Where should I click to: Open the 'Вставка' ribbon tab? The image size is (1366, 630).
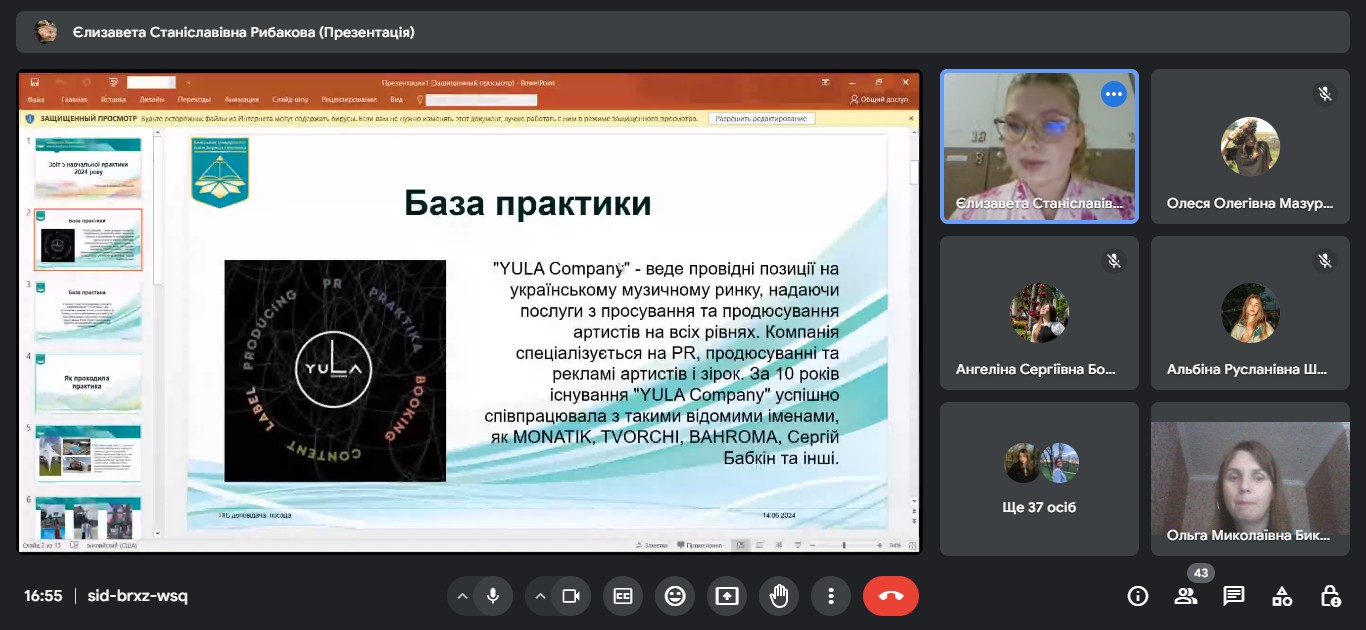pyautogui.click(x=113, y=100)
